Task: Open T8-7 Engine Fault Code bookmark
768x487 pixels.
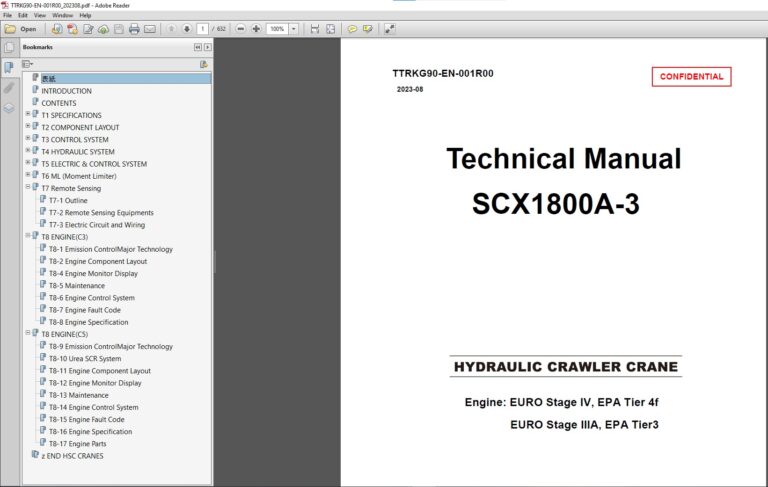Action: pos(85,310)
